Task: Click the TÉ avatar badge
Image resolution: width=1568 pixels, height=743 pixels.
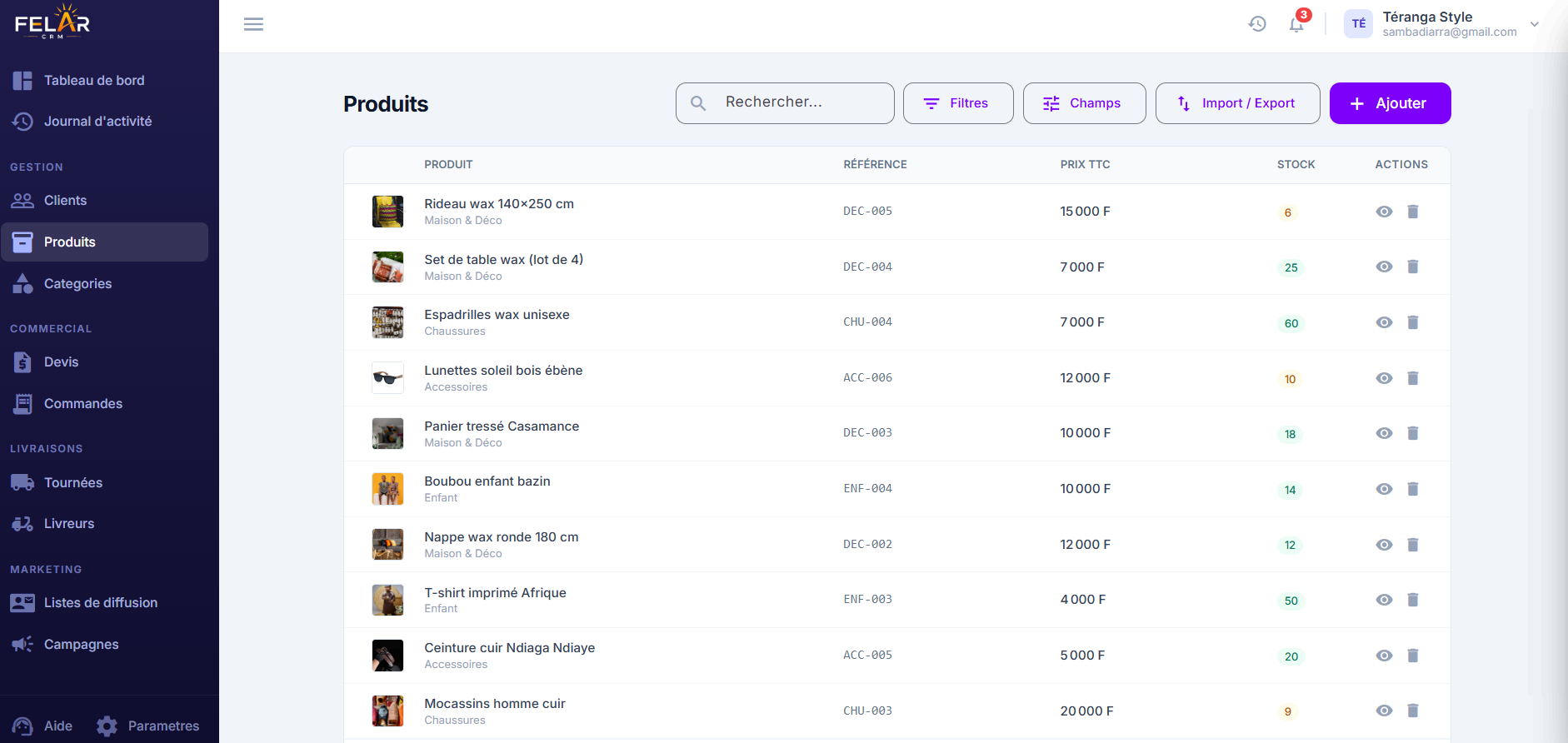Action: point(1358,24)
